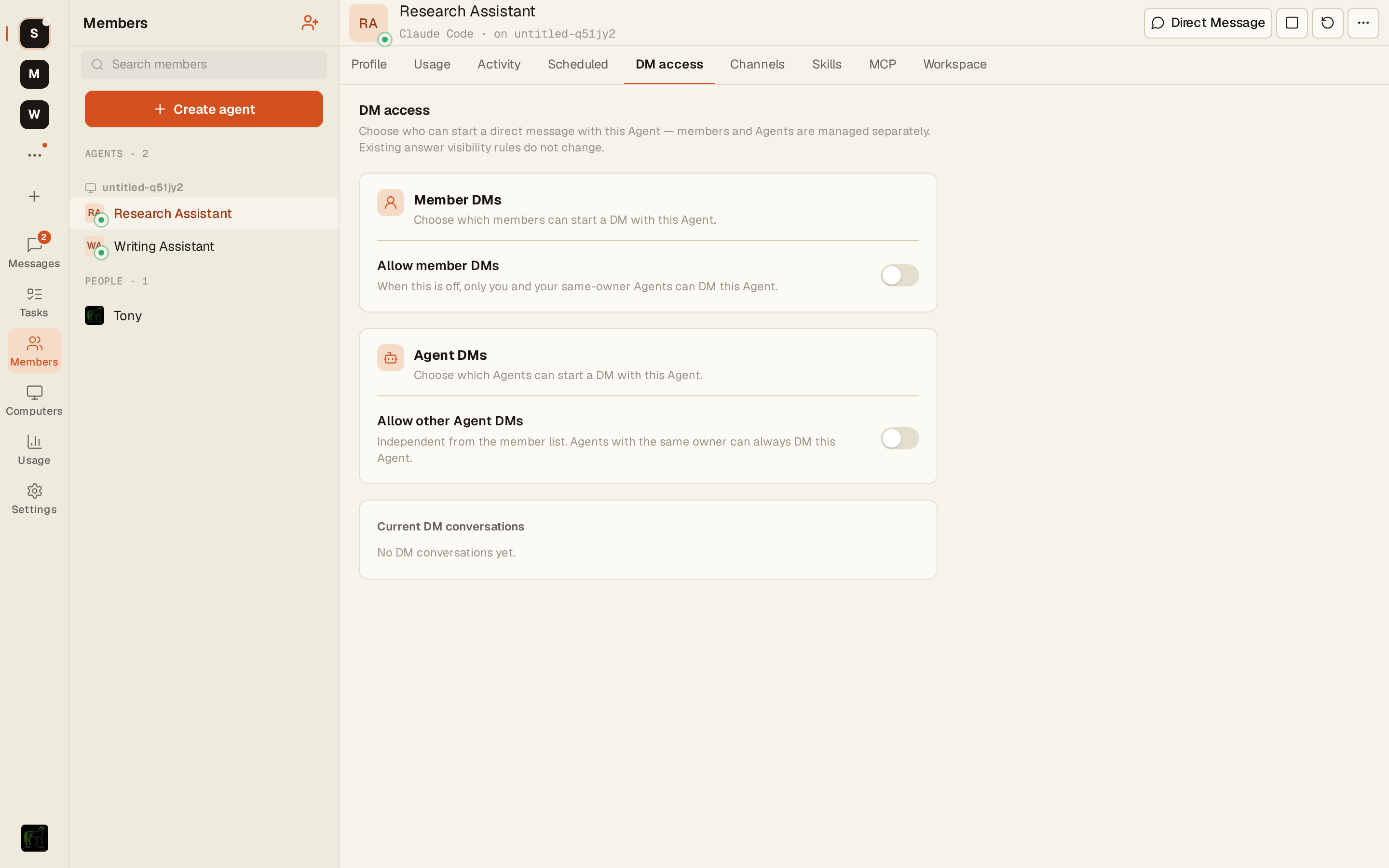Switch to the Skills tab

click(x=826, y=64)
